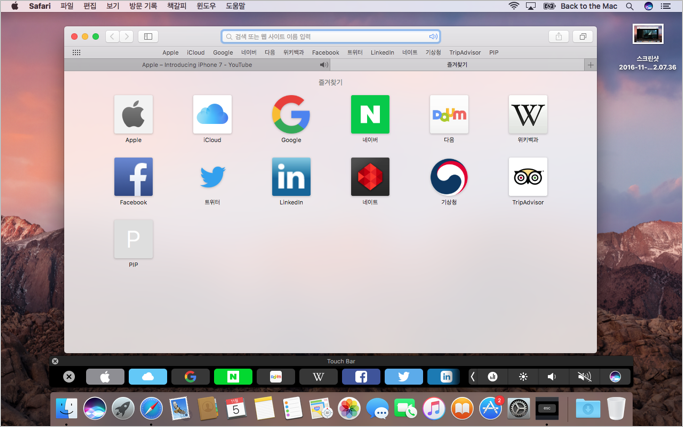The image size is (683, 427).
Task: Open the green Naver favorite tile
Action: pyautogui.click(x=370, y=115)
